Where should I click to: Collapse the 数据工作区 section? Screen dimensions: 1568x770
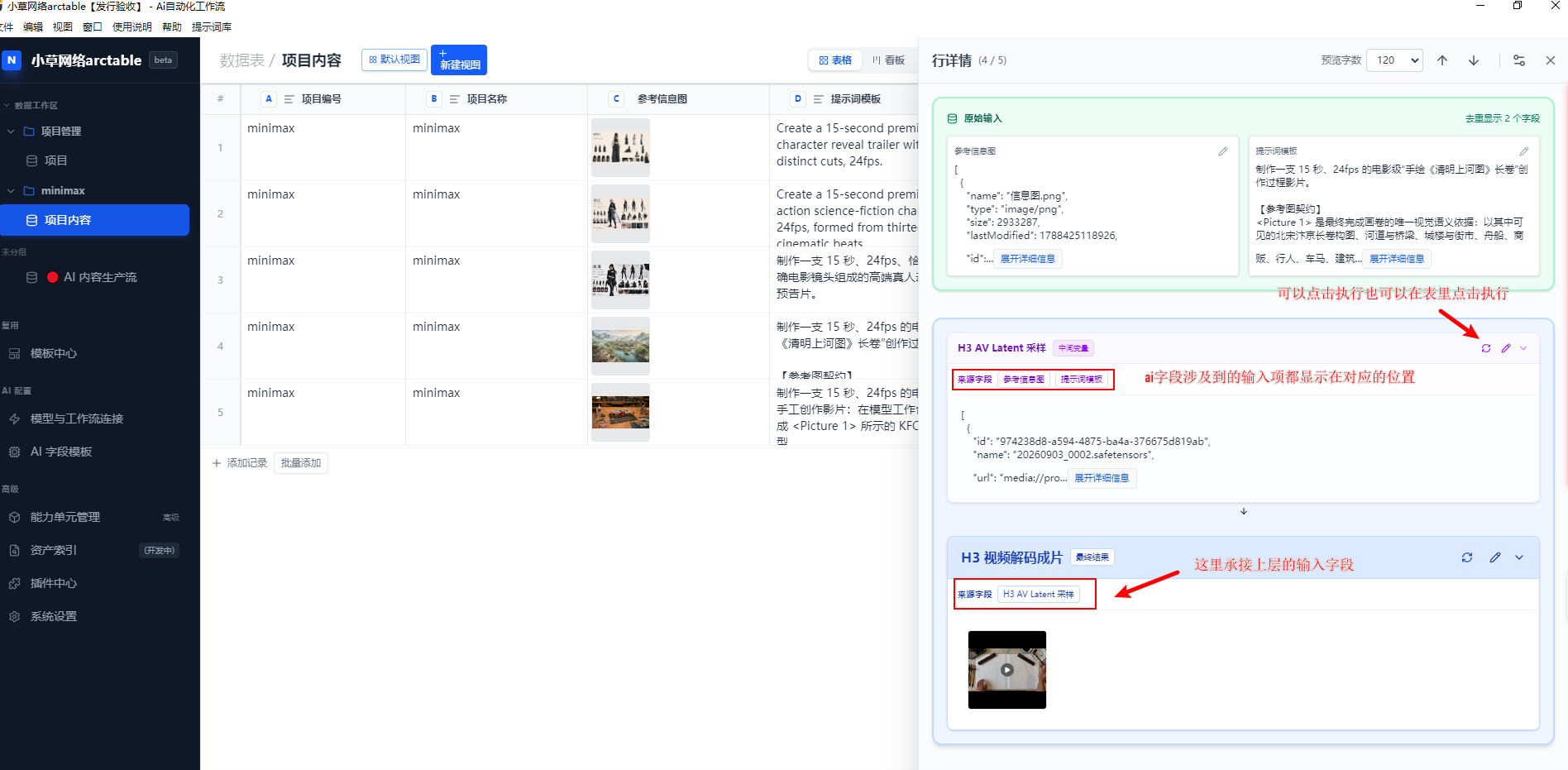tap(7, 106)
